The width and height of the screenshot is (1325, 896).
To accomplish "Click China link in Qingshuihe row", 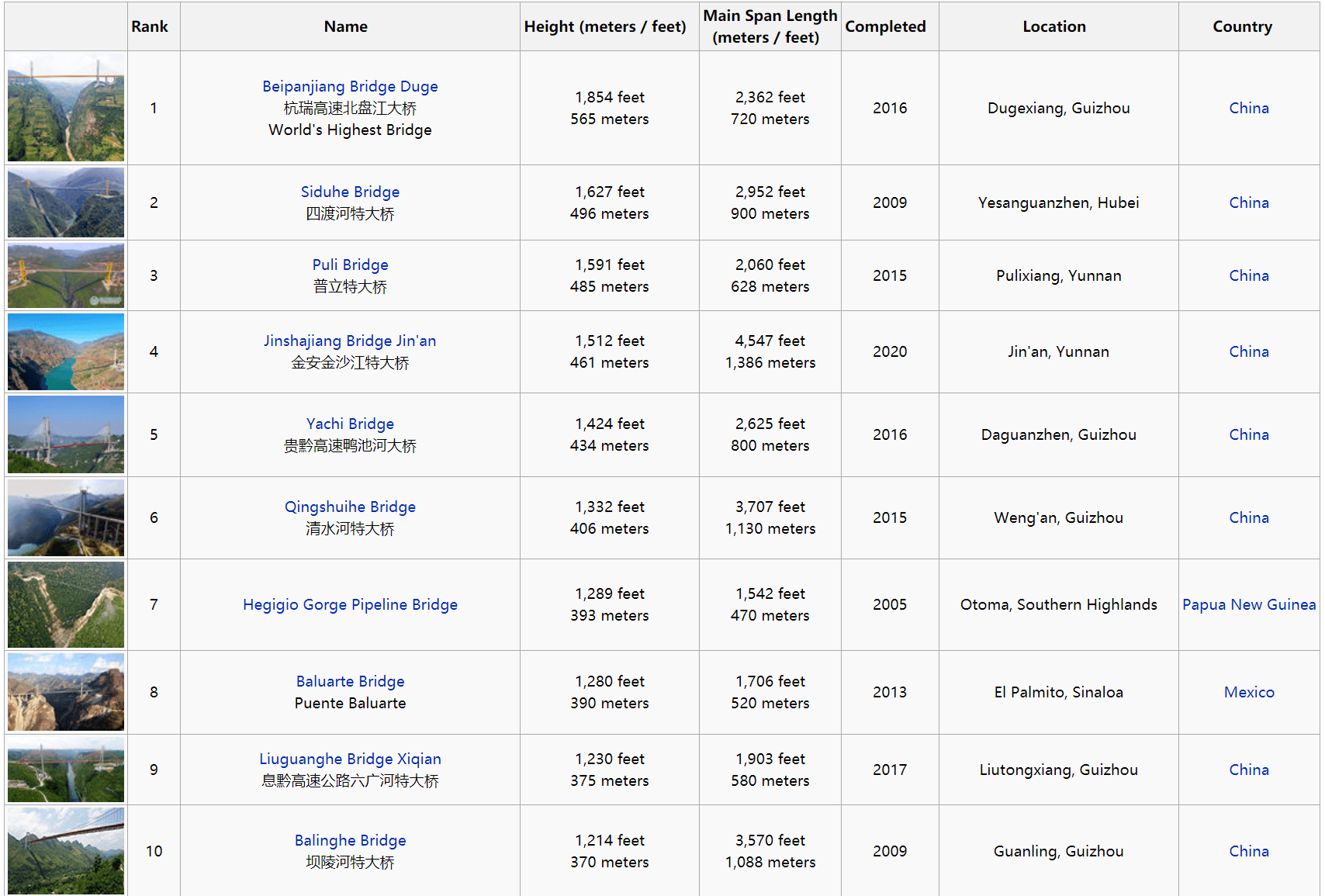I will click(1249, 517).
